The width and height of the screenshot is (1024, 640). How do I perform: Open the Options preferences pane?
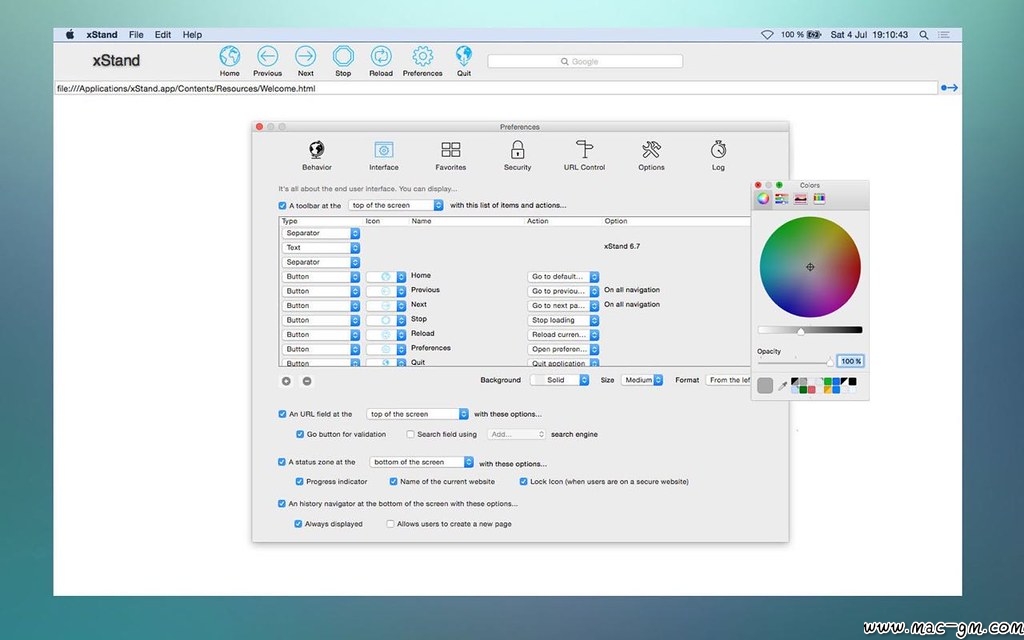(x=651, y=155)
